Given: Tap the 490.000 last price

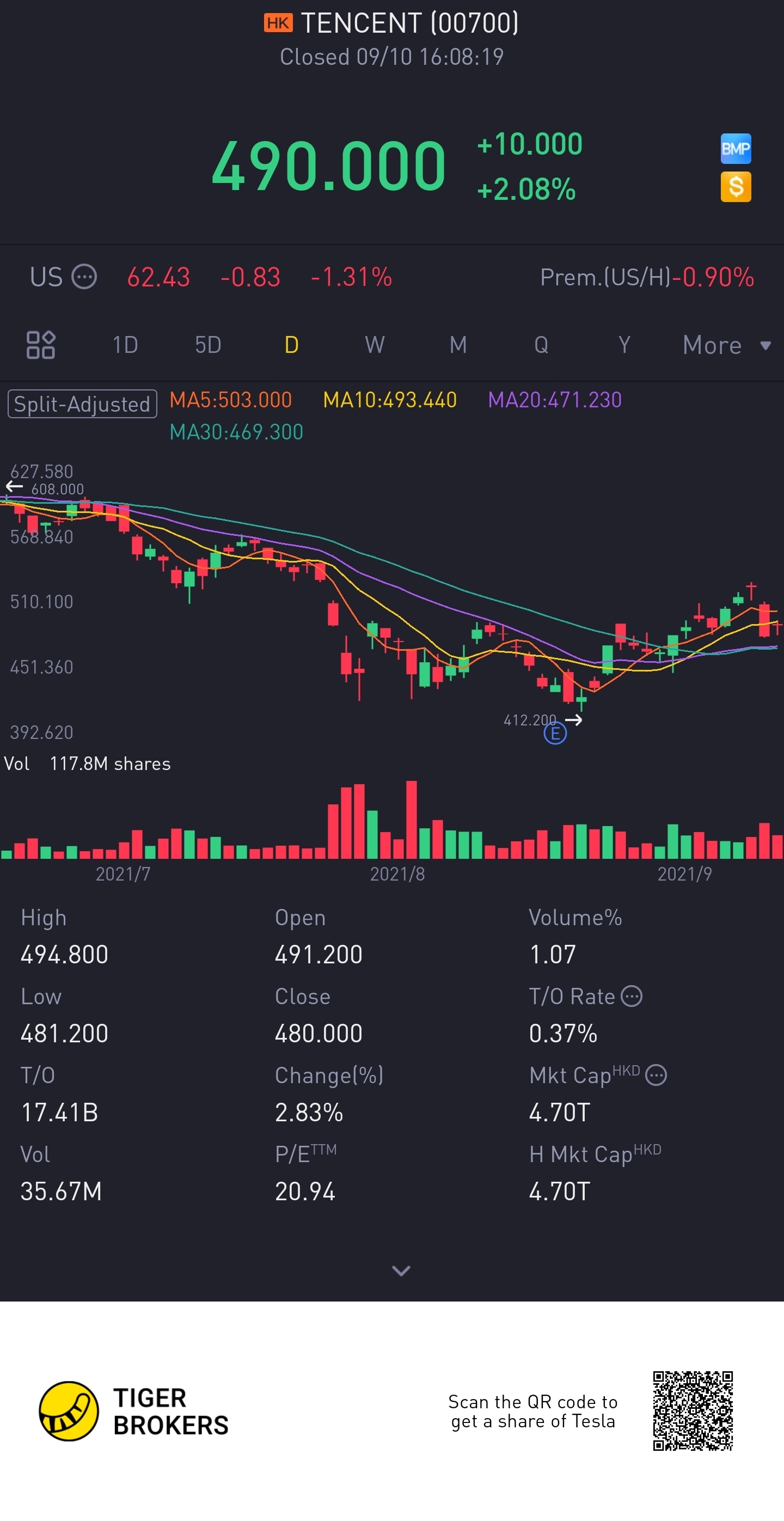Looking at the screenshot, I should (329, 166).
